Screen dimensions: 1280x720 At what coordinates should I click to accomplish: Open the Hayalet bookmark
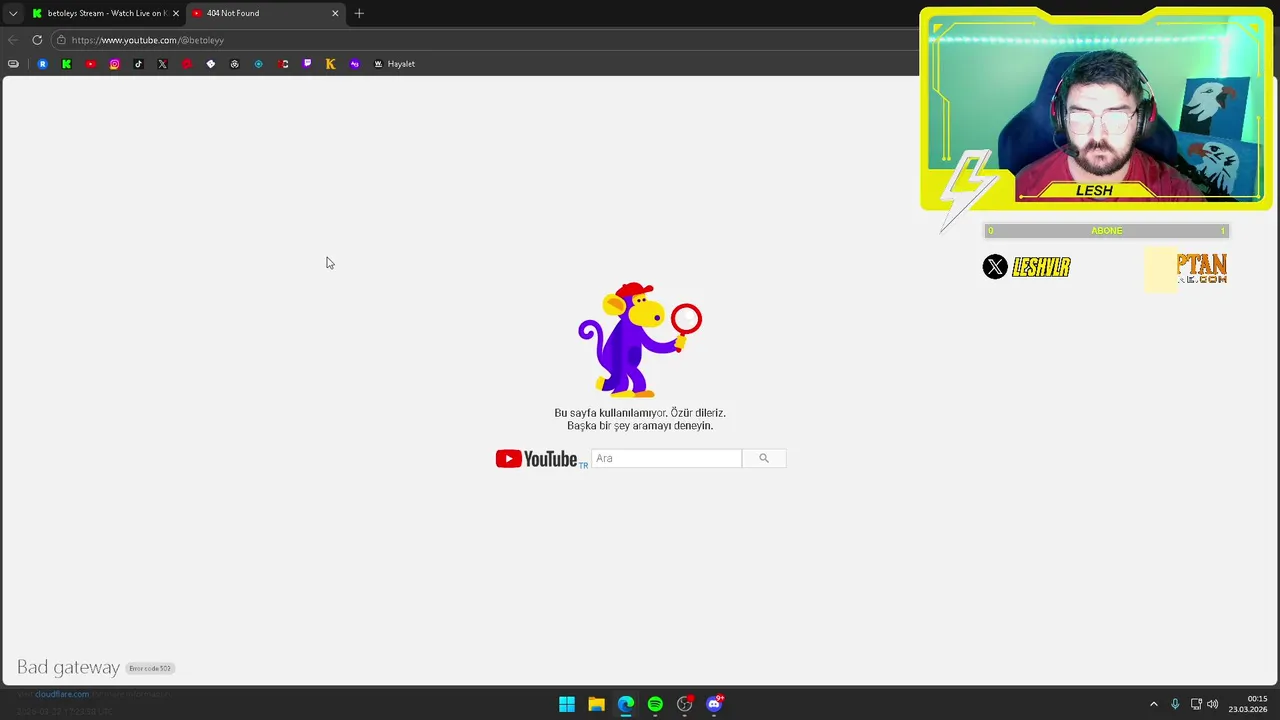394,64
